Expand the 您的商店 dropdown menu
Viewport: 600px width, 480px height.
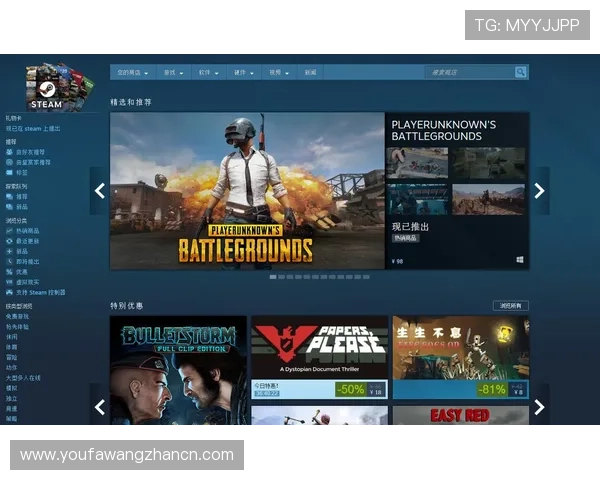click(133, 72)
